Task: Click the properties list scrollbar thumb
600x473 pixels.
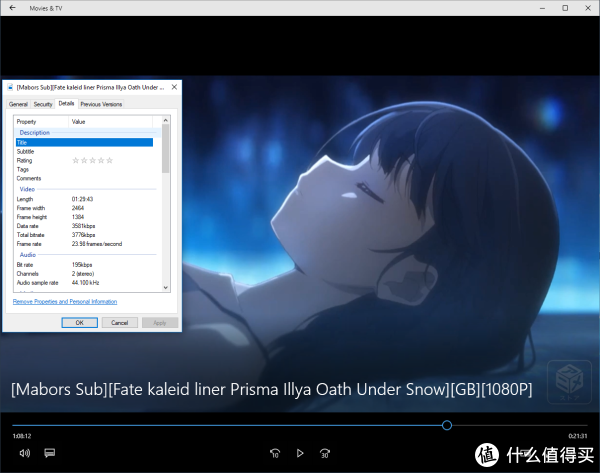Action: pos(166,148)
